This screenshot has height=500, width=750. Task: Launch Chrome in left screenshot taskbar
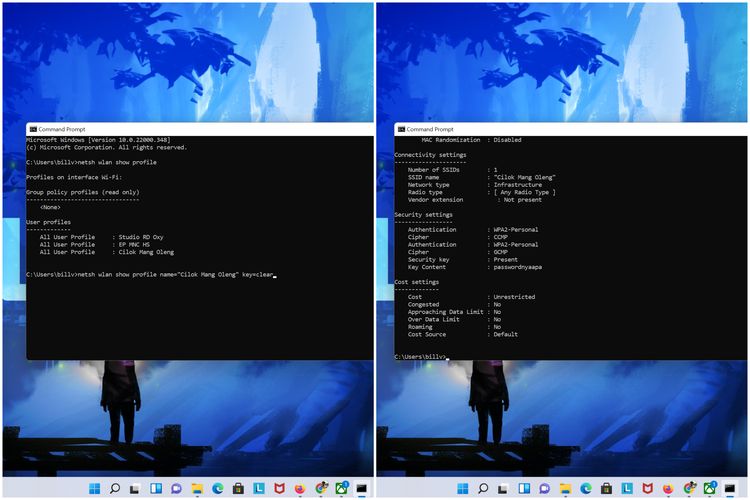(321, 488)
